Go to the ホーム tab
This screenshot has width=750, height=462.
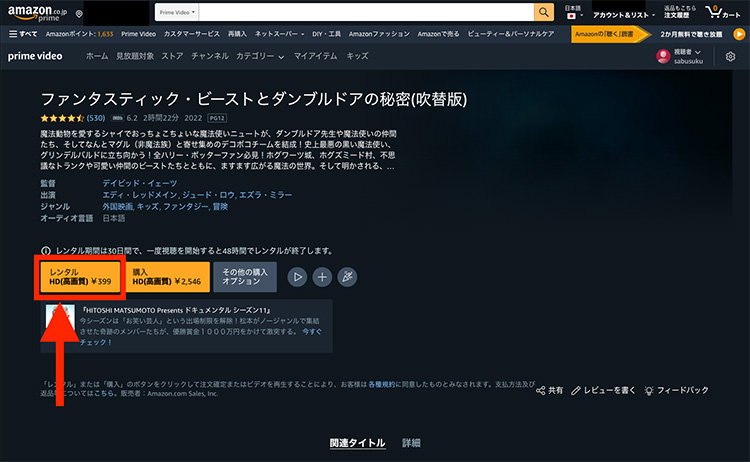point(97,56)
